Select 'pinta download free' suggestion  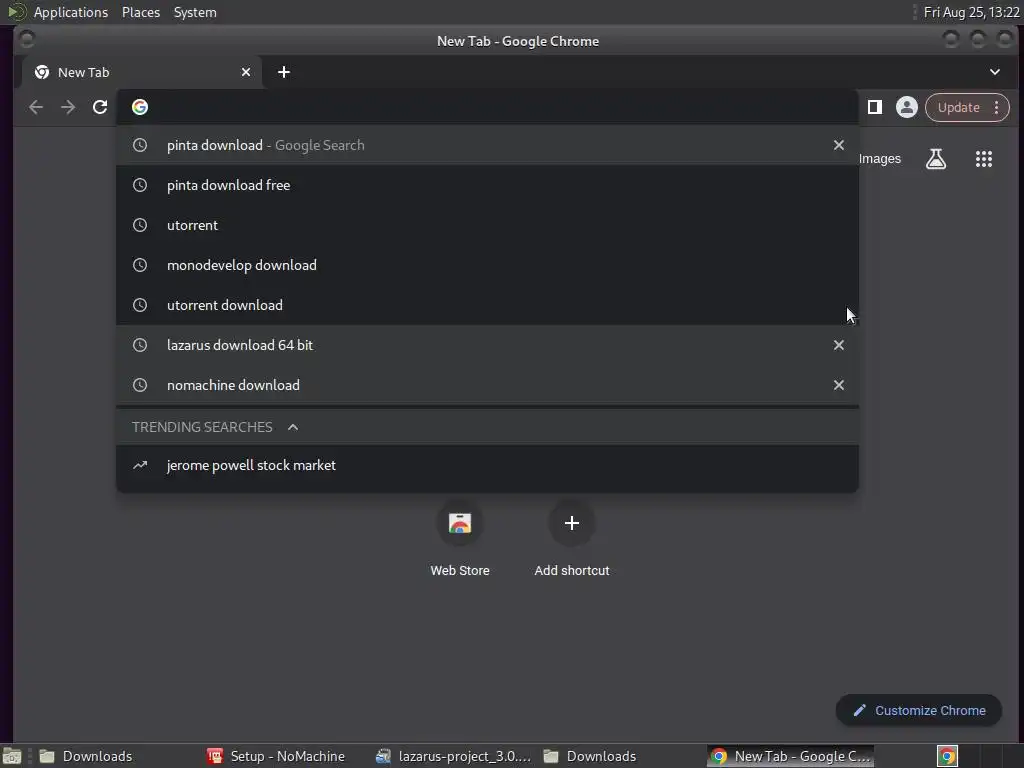click(487, 185)
